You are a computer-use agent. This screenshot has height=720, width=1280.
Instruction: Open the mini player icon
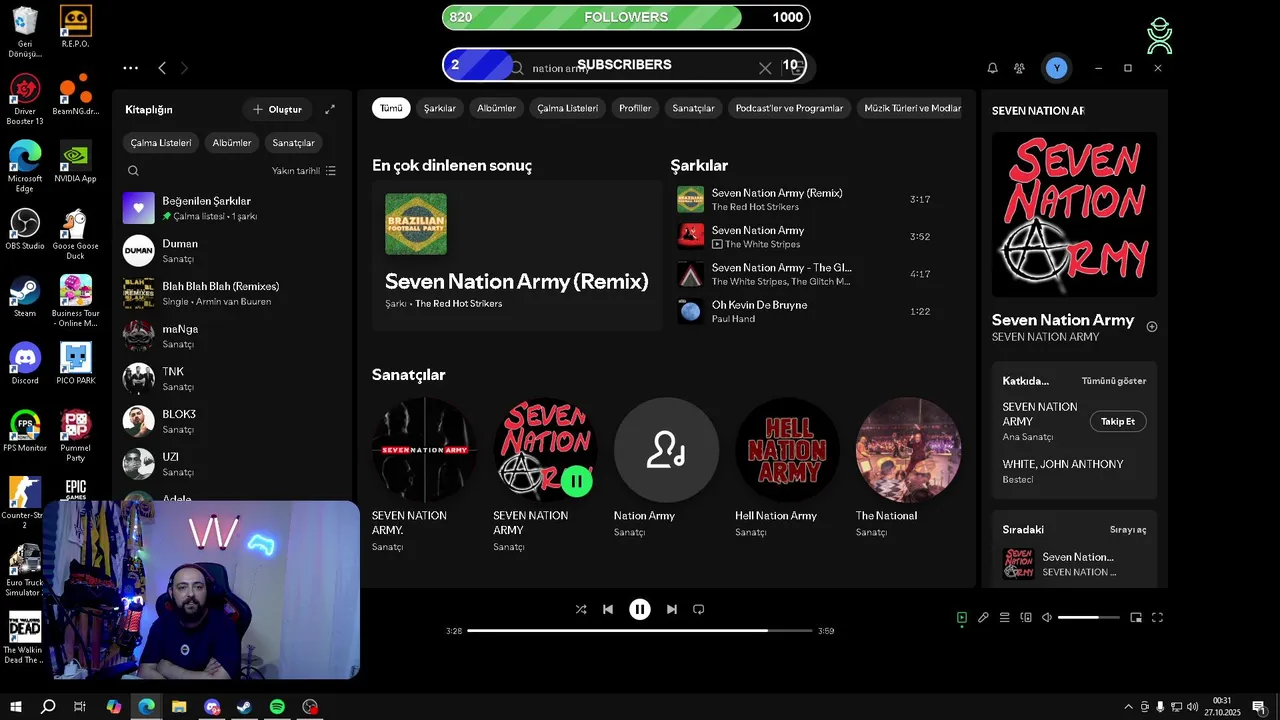pyautogui.click(x=1136, y=618)
